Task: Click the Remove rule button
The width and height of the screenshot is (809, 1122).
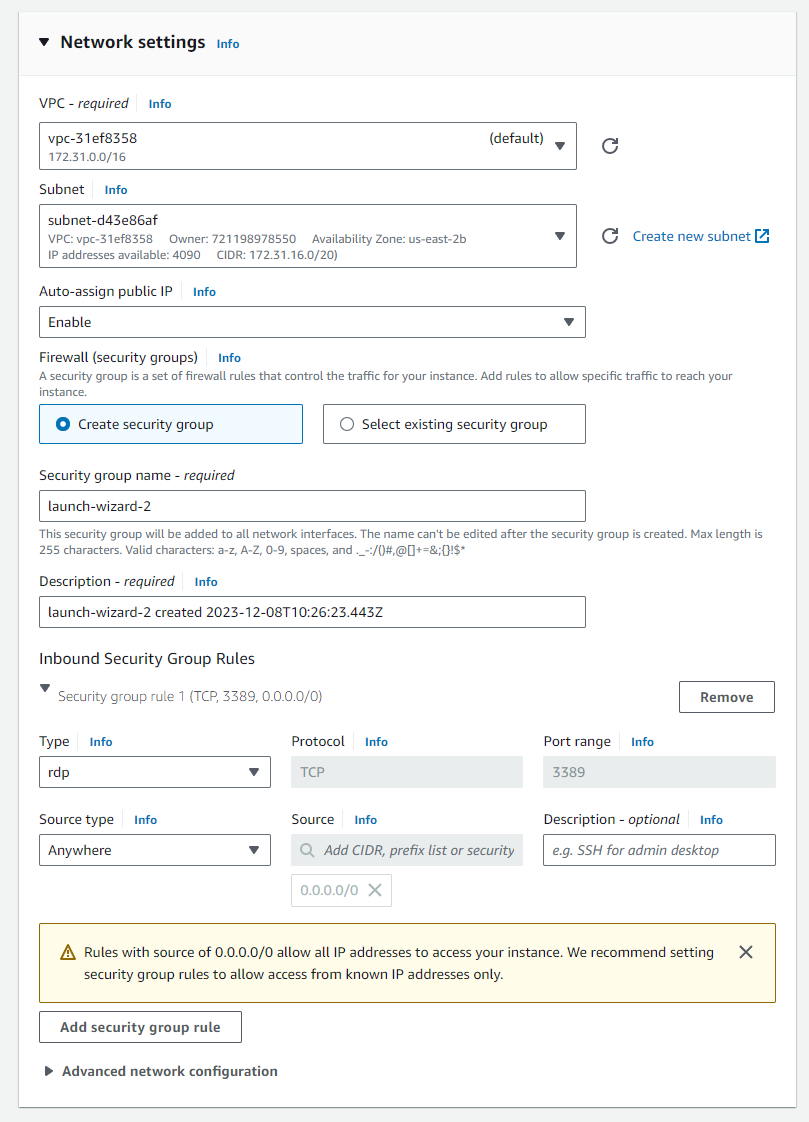Action: [x=727, y=697]
